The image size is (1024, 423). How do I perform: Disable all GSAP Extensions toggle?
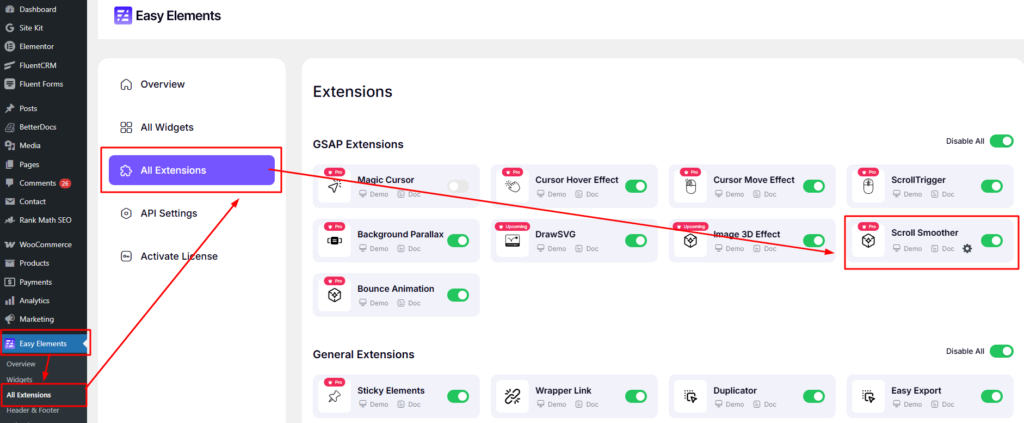1001,141
